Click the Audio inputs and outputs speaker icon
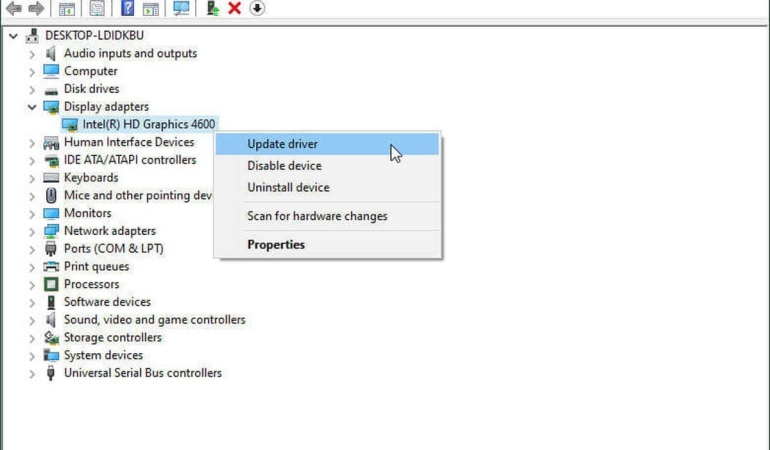 click(51, 53)
